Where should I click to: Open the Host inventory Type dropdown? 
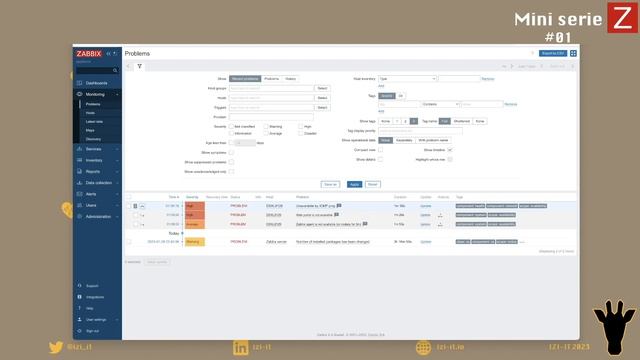(407, 78)
